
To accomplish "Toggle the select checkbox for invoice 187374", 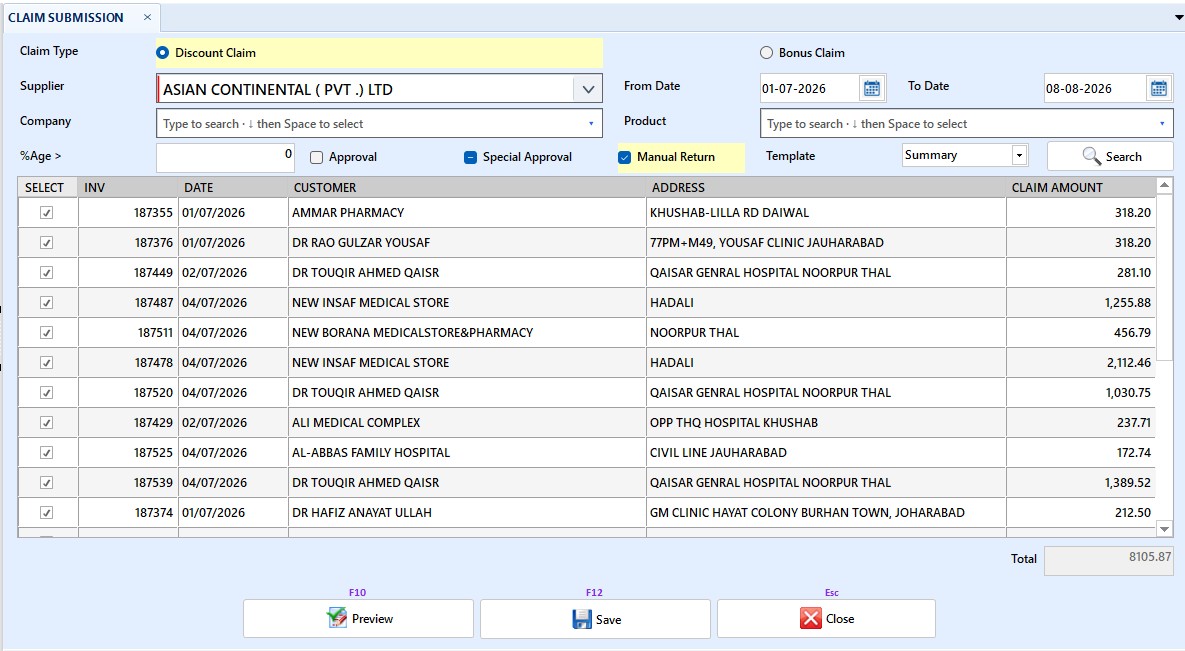I will pos(46,513).
